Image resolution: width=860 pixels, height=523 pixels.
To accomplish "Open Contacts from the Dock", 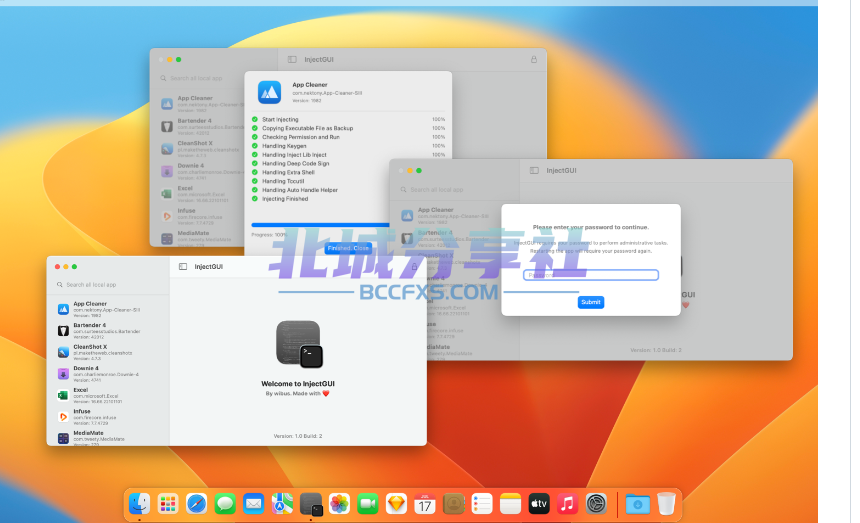I will (x=454, y=503).
